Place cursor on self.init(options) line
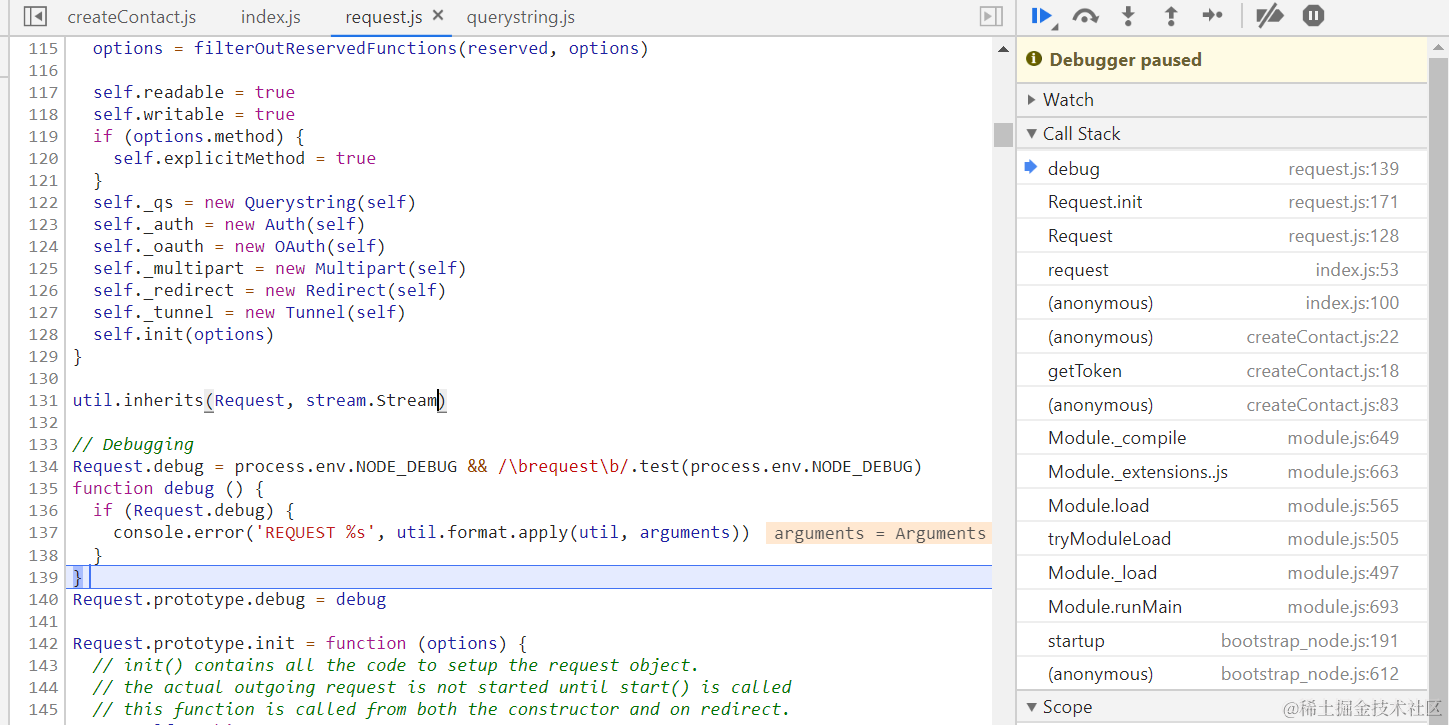Viewport: 1449px width, 725px height. click(x=183, y=334)
